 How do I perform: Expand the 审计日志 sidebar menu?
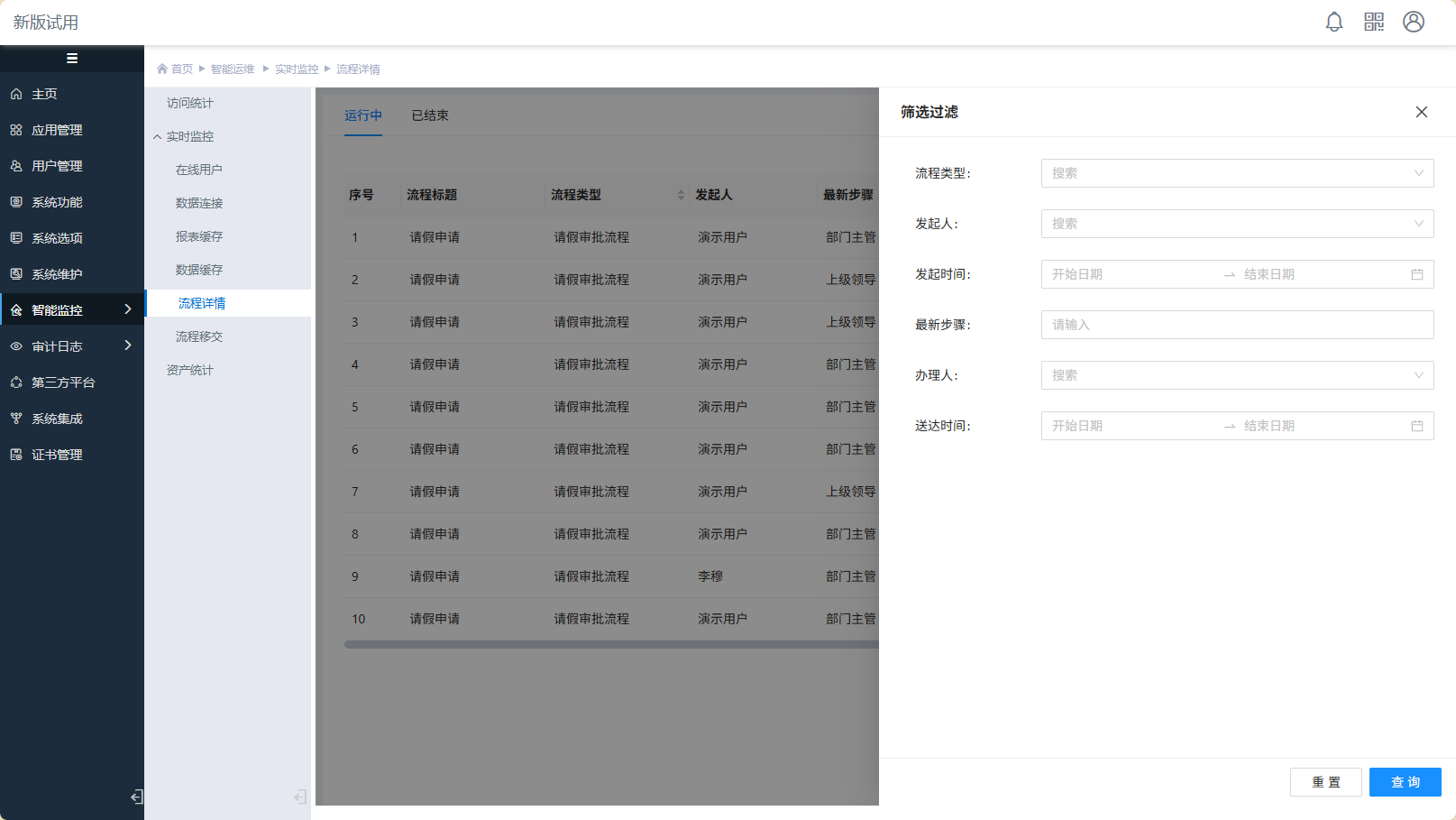point(72,346)
